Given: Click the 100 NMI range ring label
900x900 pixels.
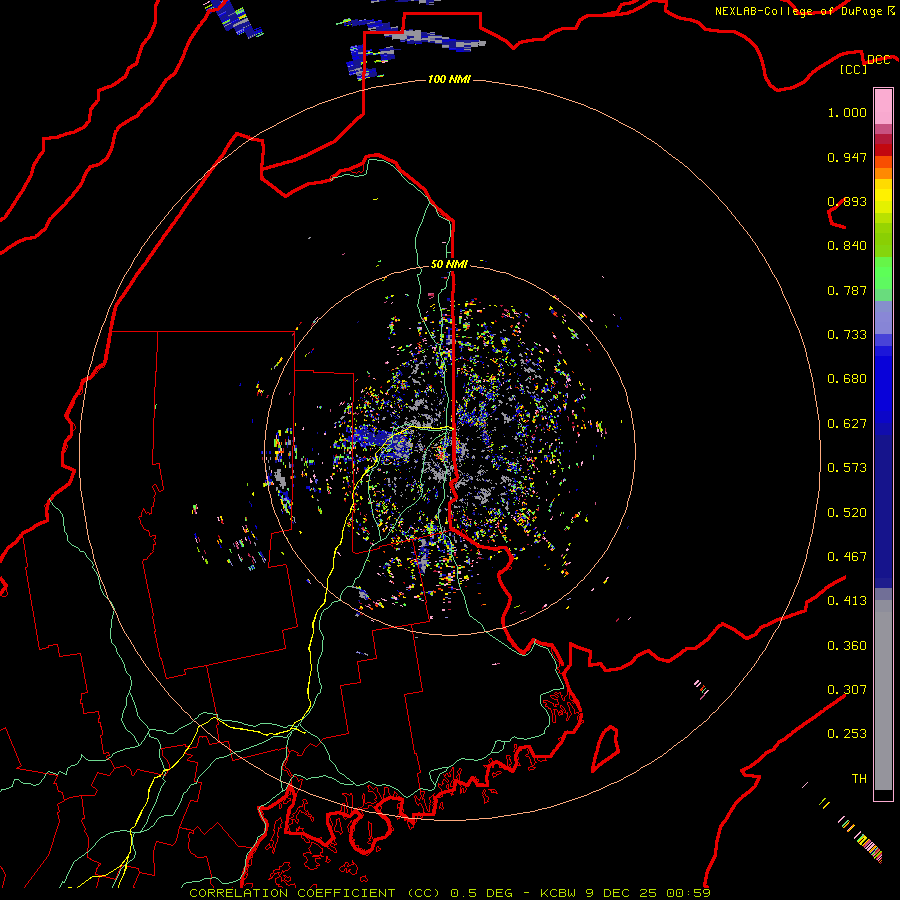Looking at the screenshot, I should [x=449, y=79].
